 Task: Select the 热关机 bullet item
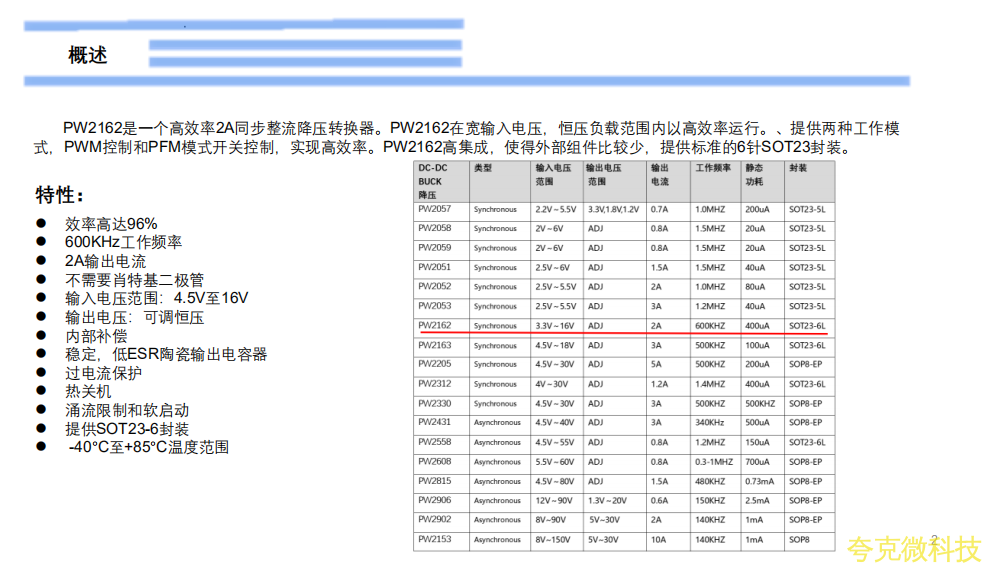tap(88, 391)
